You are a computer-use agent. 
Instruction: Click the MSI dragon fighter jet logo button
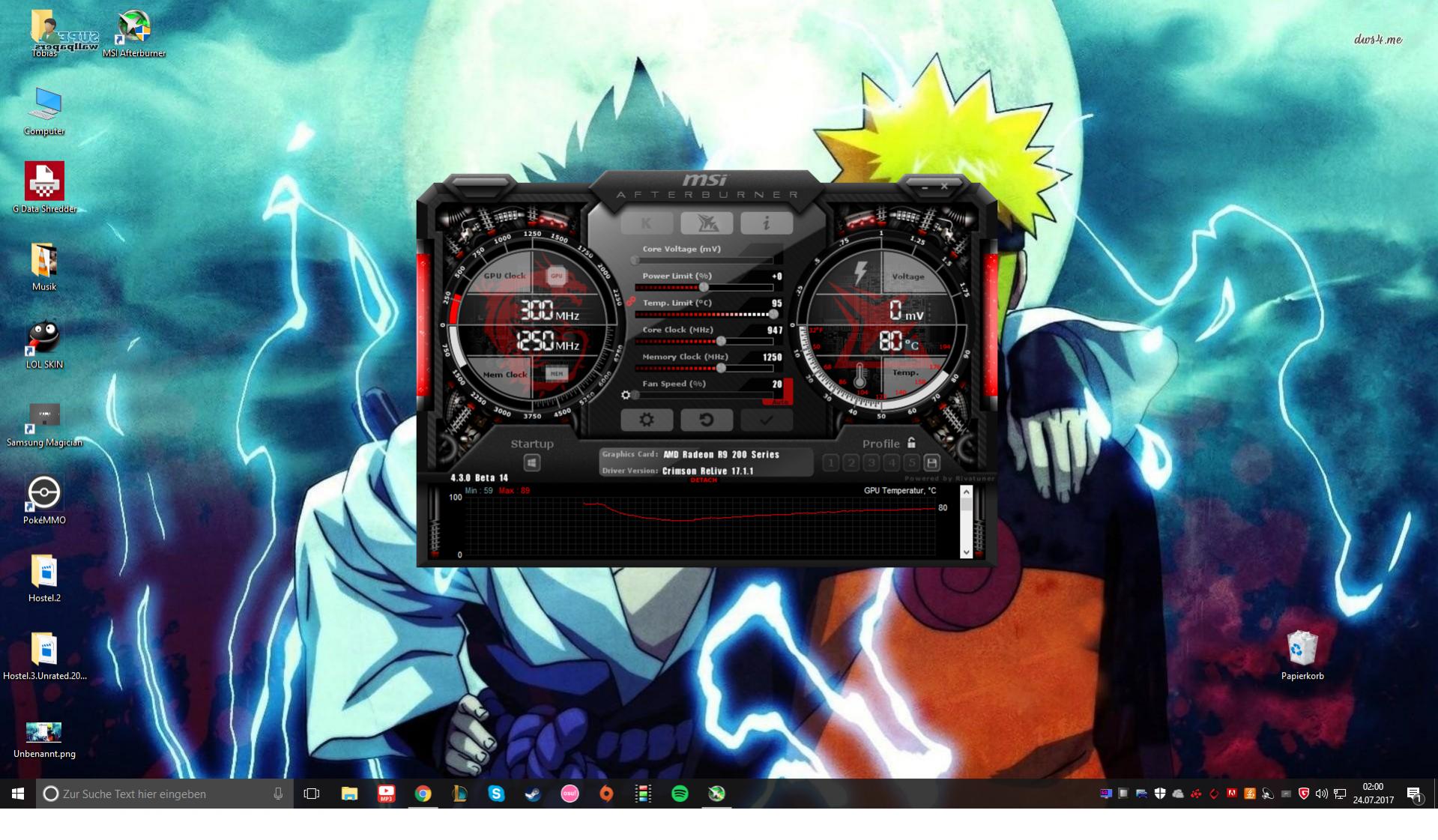[x=707, y=223]
